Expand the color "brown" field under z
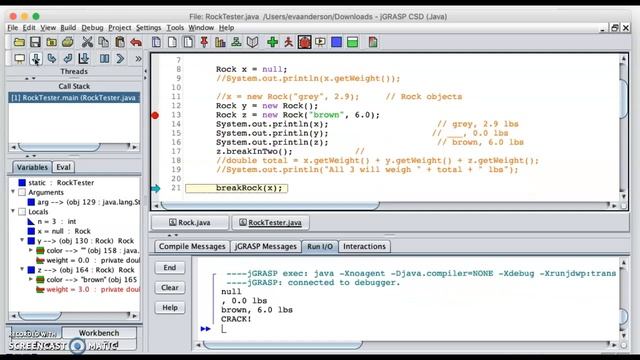Viewport: 640px width, 360px height. click(x=31, y=279)
